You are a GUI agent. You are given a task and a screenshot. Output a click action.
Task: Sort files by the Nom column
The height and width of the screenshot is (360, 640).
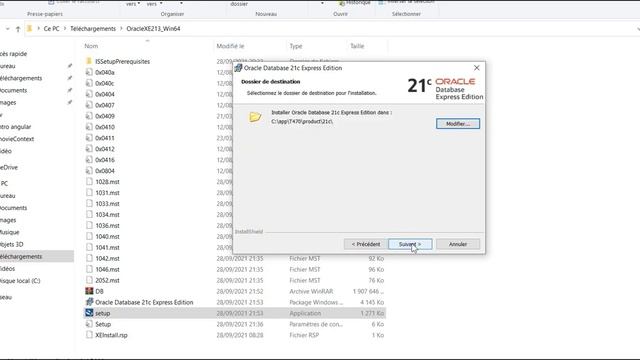91,46
